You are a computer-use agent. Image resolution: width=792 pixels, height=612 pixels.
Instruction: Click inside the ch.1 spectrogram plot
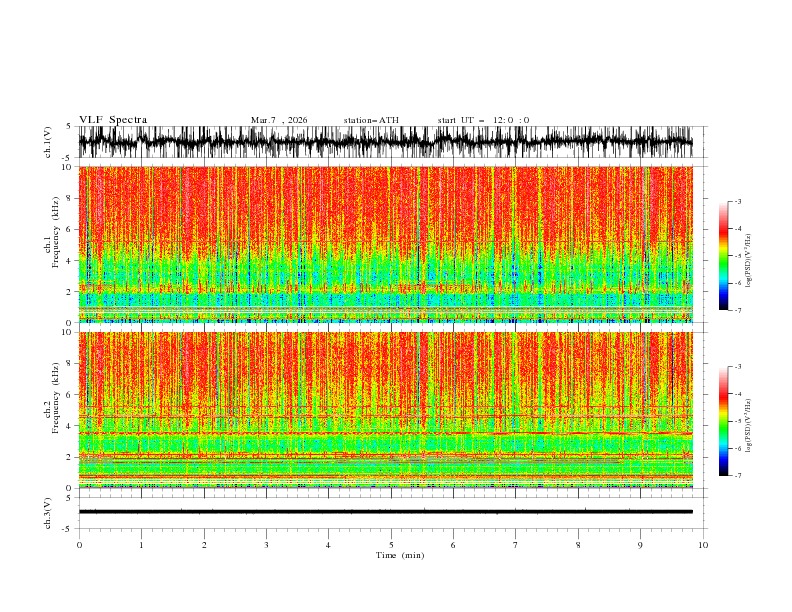[386, 244]
